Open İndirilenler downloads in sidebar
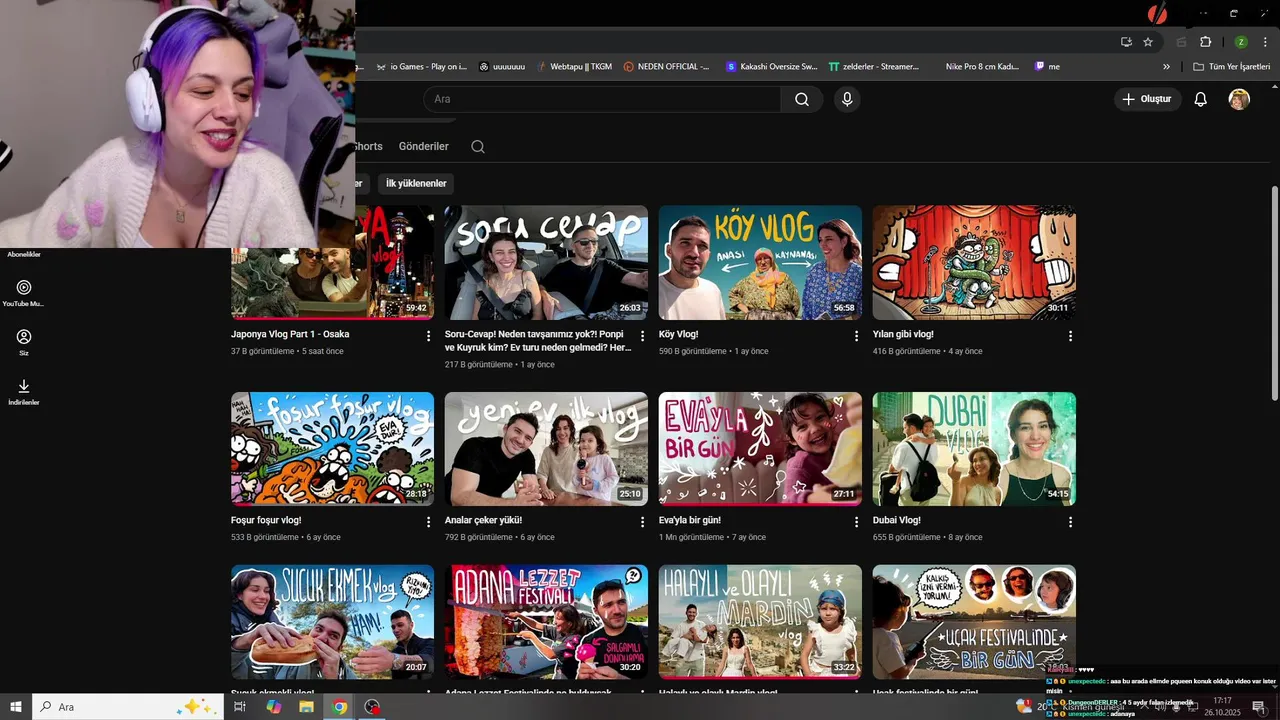Image resolution: width=1280 pixels, height=720 pixels. click(24, 391)
